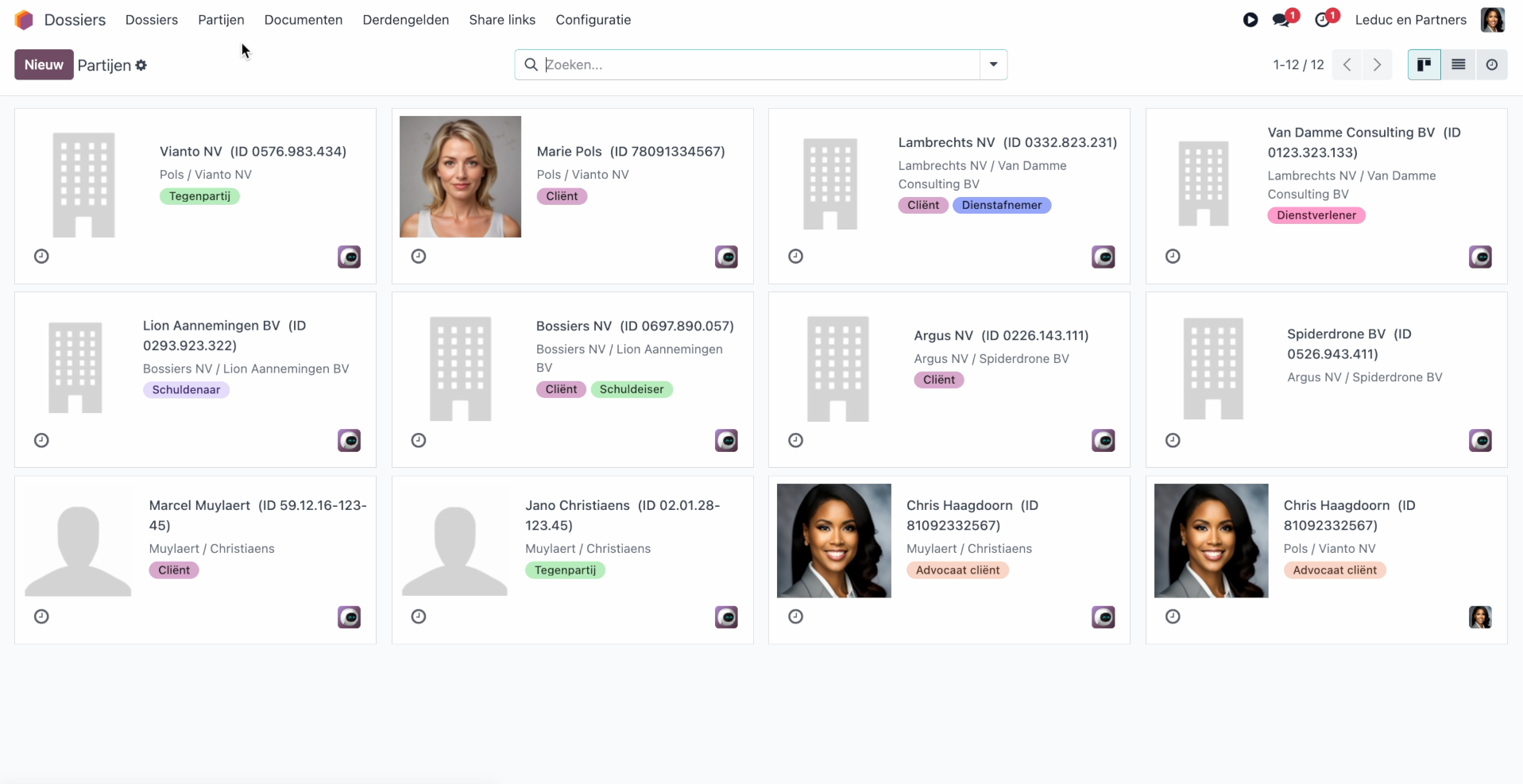Click Leduc en Partners company name

(1411, 20)
